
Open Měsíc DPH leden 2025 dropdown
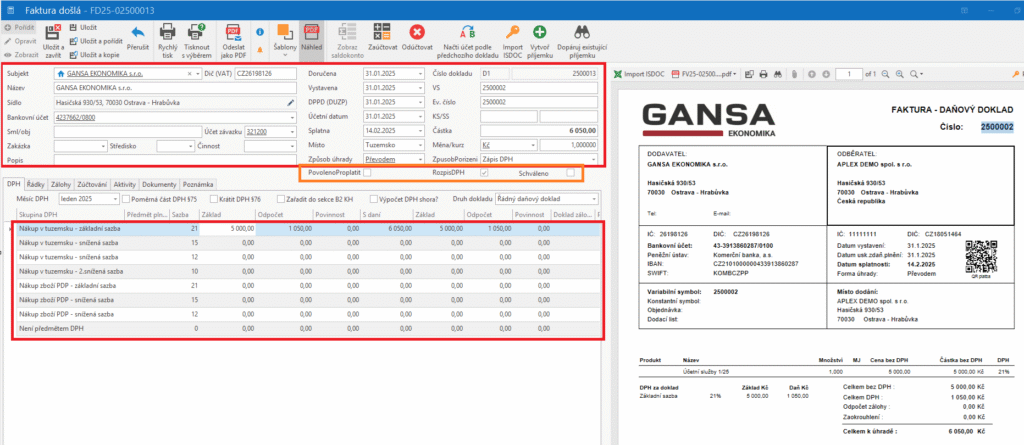[116, 199]
